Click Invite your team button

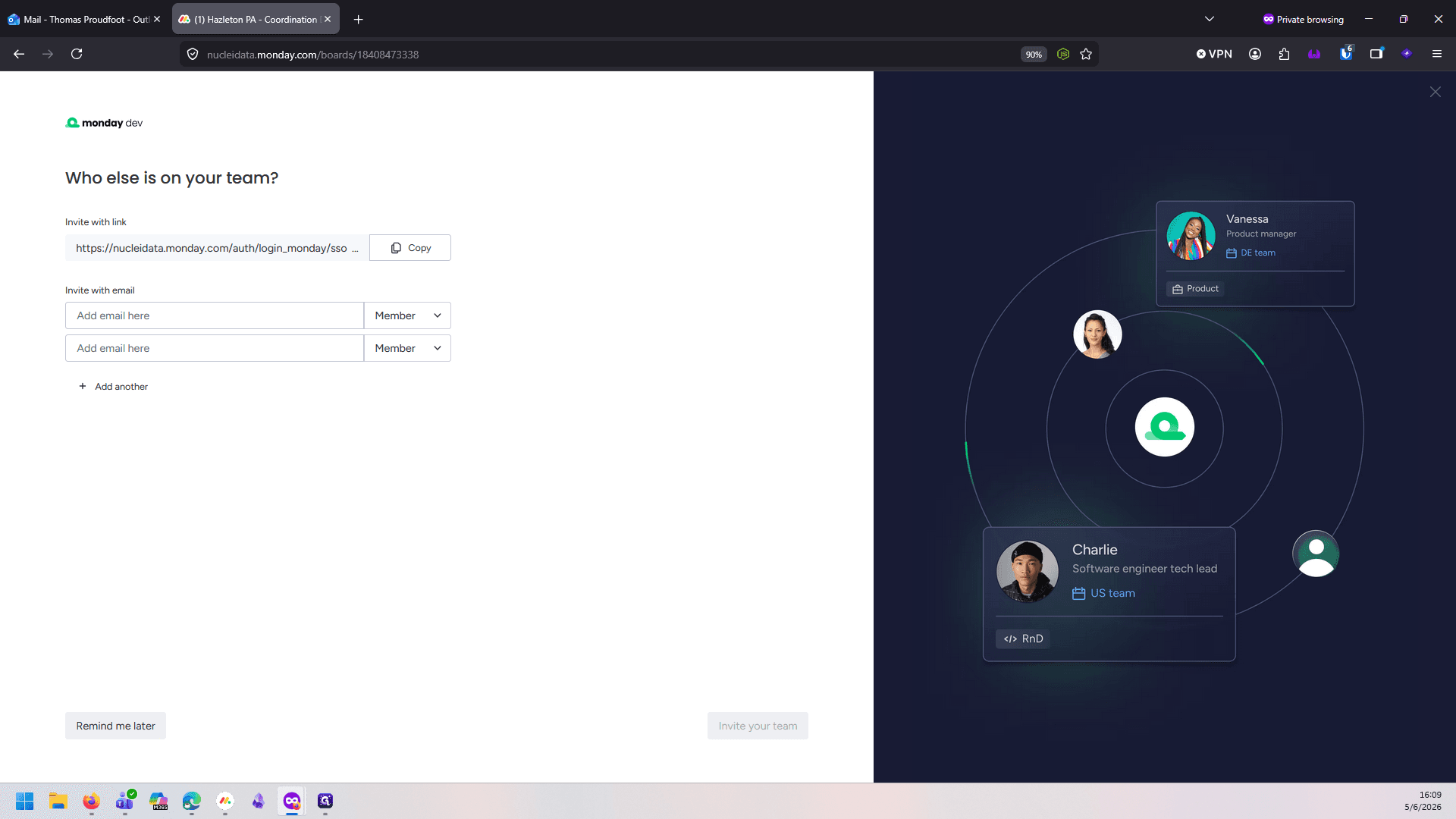[758, 726]
